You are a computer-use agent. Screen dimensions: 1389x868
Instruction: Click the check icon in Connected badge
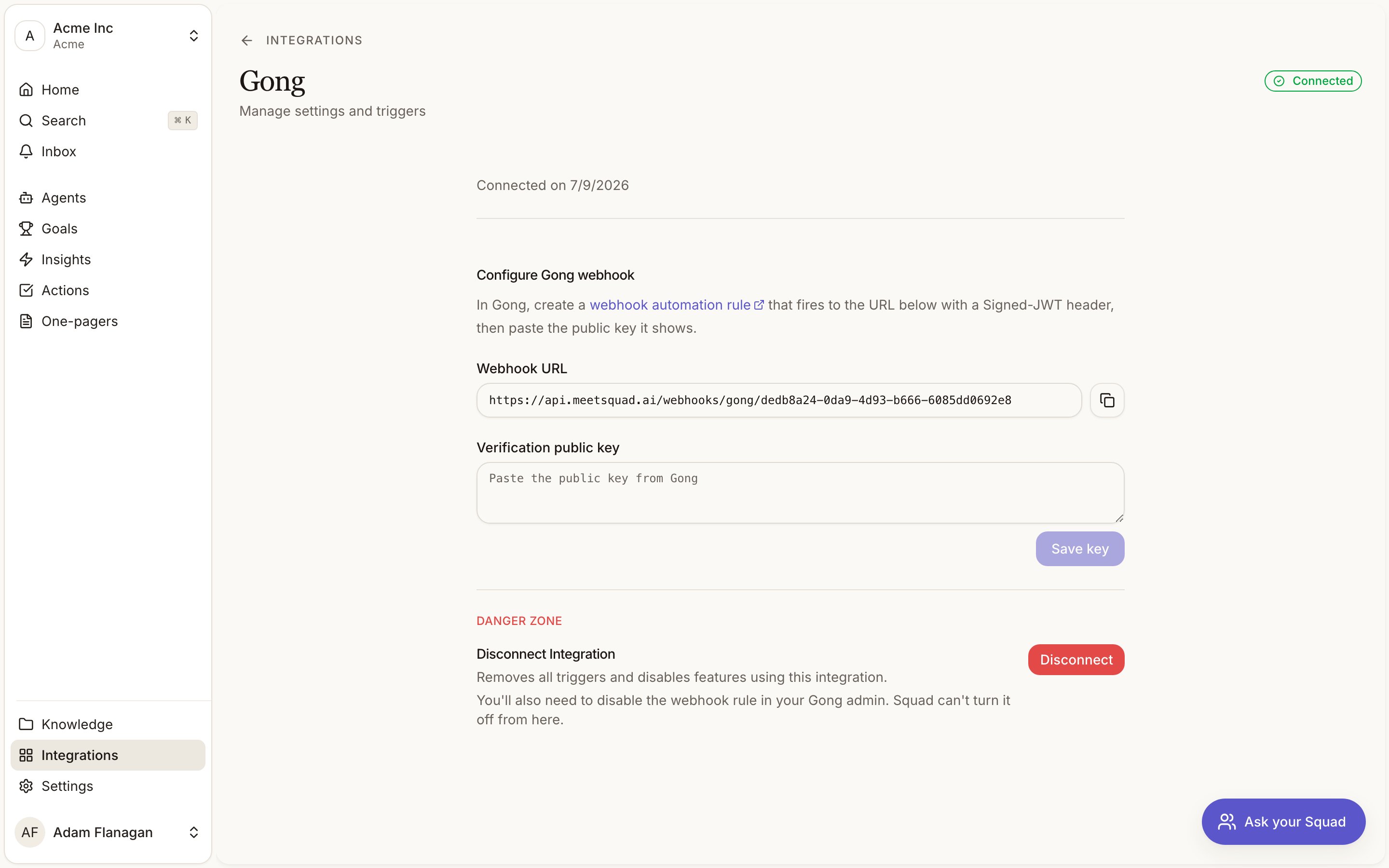[1279, 81]
